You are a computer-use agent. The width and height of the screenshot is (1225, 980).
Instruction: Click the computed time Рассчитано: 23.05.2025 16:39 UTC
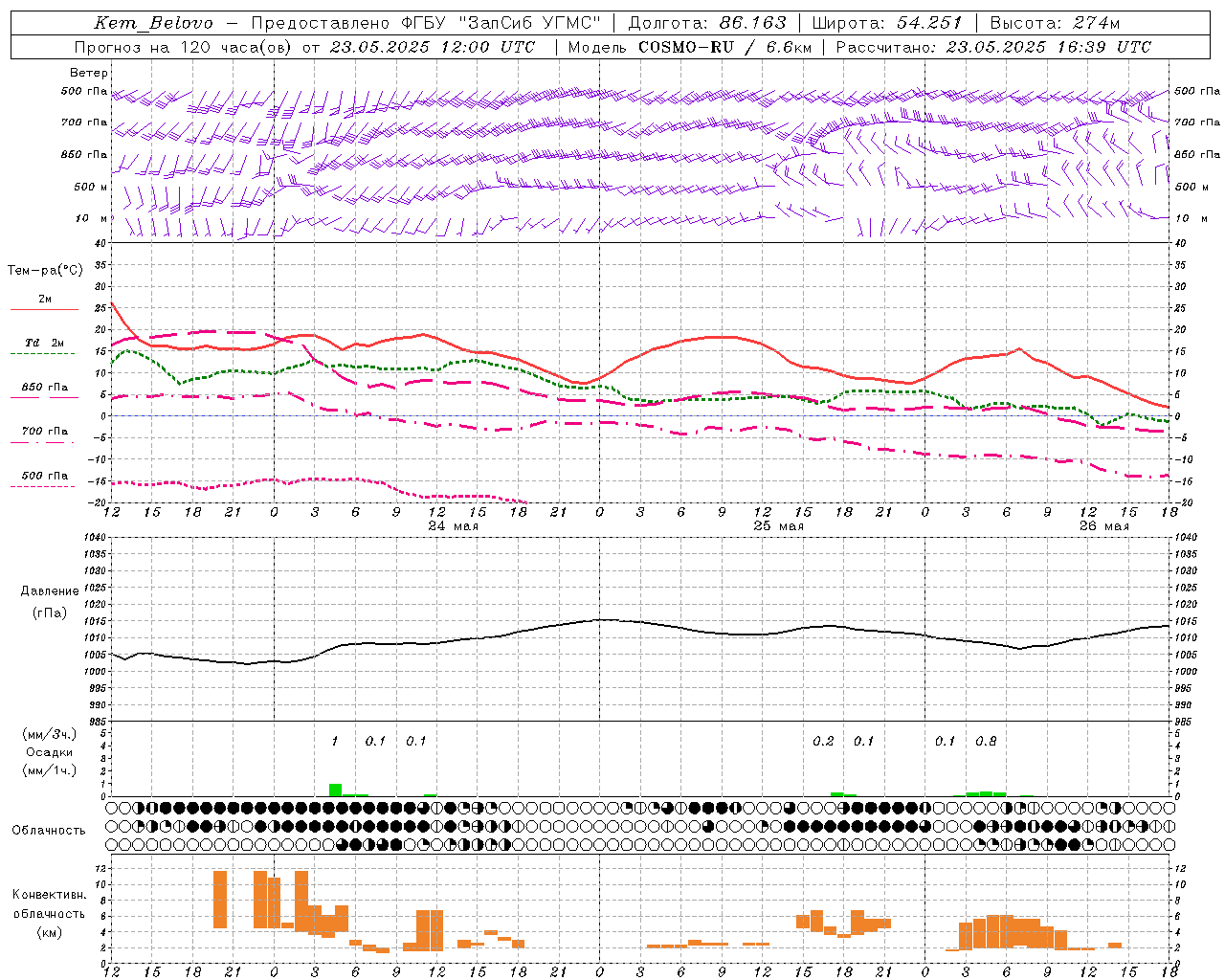point(993,47)
